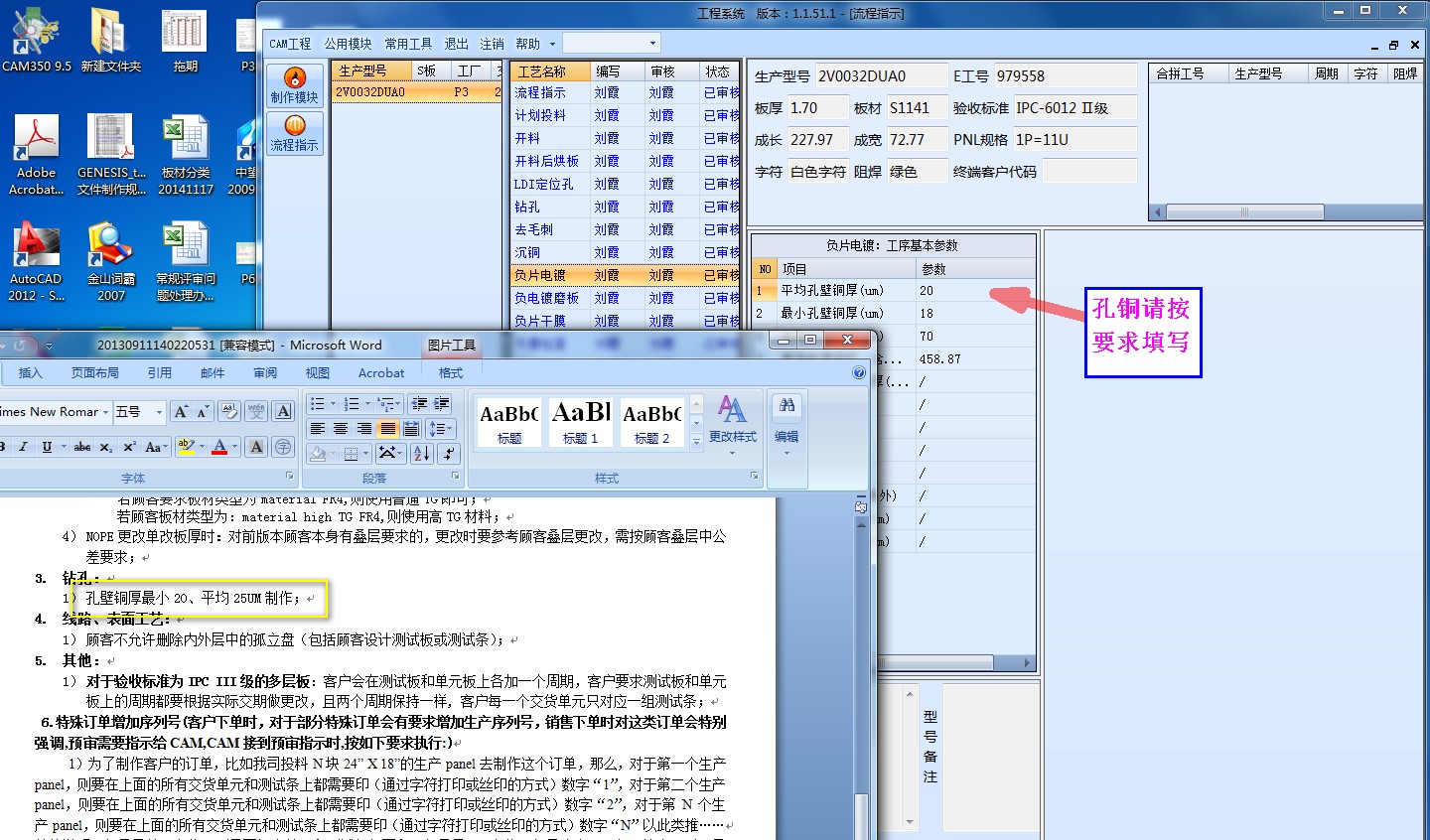This screenshot has width=1430, height=840.
Task: Open 板材分类 20141117 Excel file icon
Action: click(186, 154)
